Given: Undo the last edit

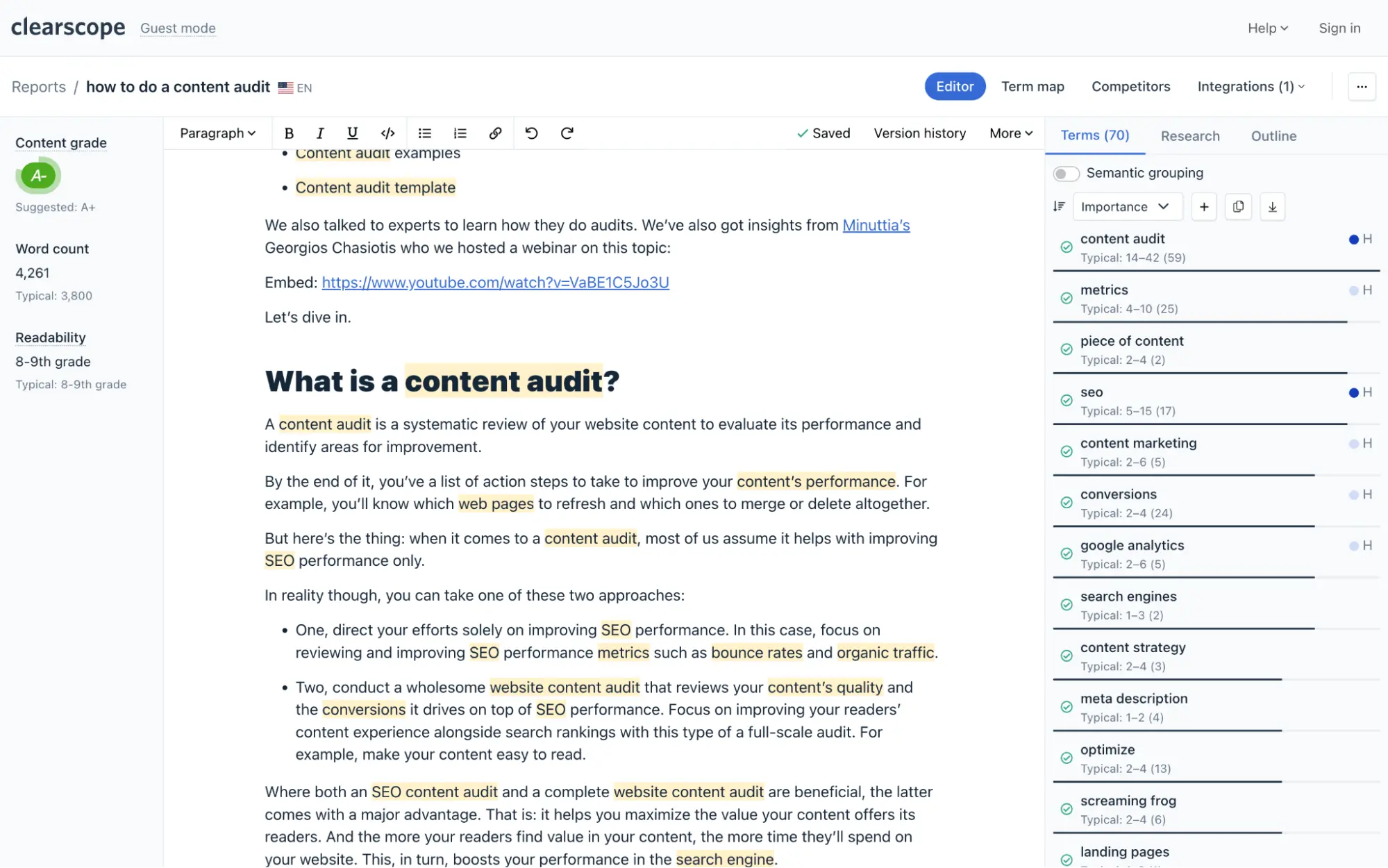Looking at the screenshot, I should [x=532, y=133].
